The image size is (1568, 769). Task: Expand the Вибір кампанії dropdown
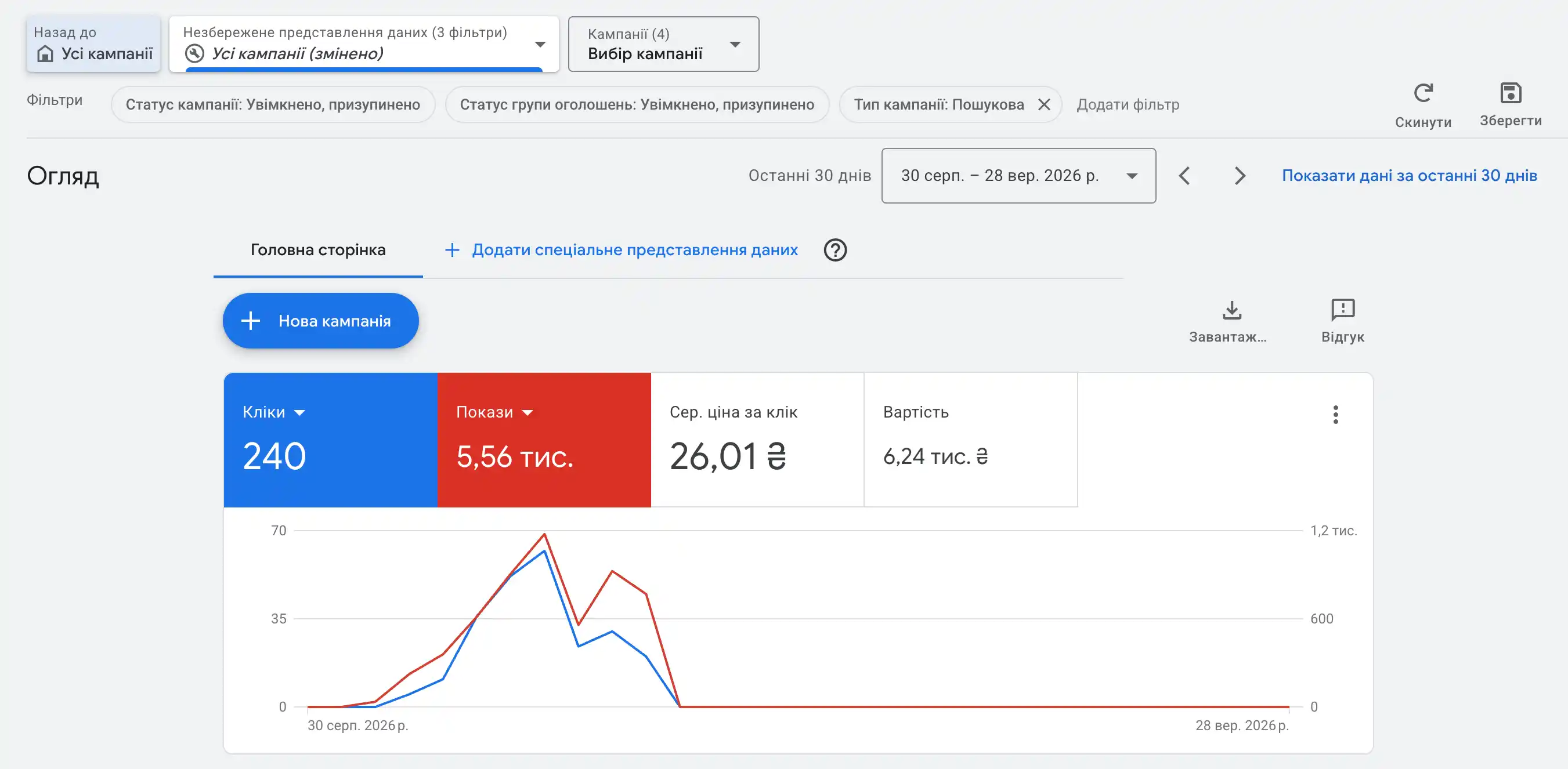(663, 44)
